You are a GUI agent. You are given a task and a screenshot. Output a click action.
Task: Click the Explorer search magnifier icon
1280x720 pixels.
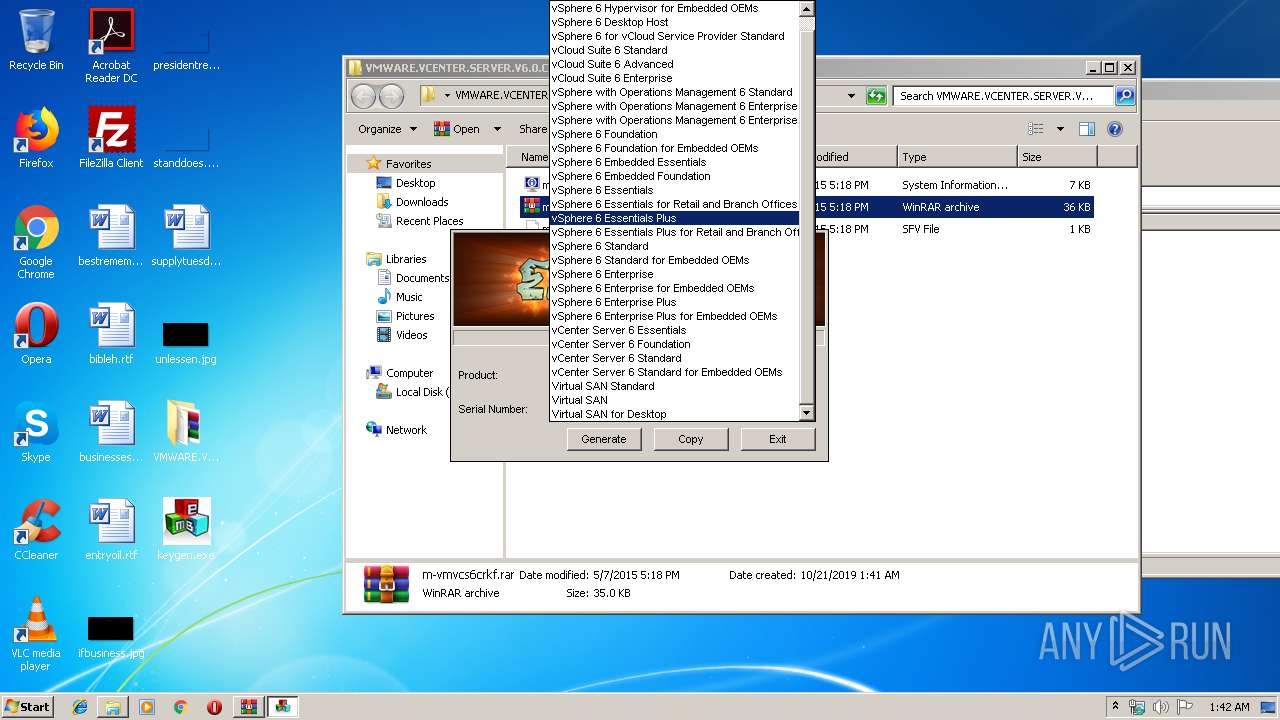[x=1125, y=96]
